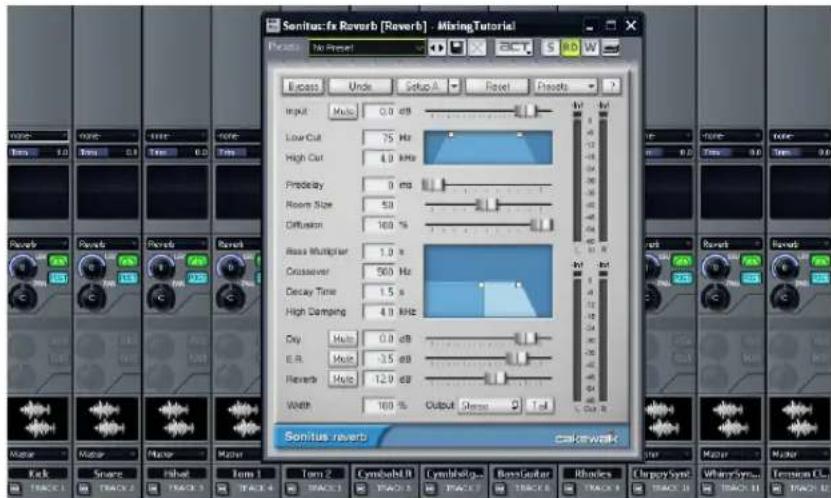Image resolution: width=831 pixels, height=498 pixels.
Task: Click the high cut node in filter graph
Action: click(520, 135)
